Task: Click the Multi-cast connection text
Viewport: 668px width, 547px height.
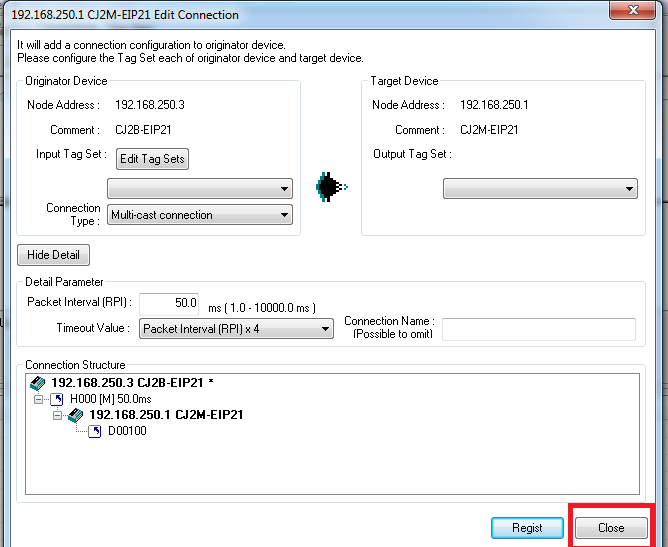Action: click(x=162, y=215)
